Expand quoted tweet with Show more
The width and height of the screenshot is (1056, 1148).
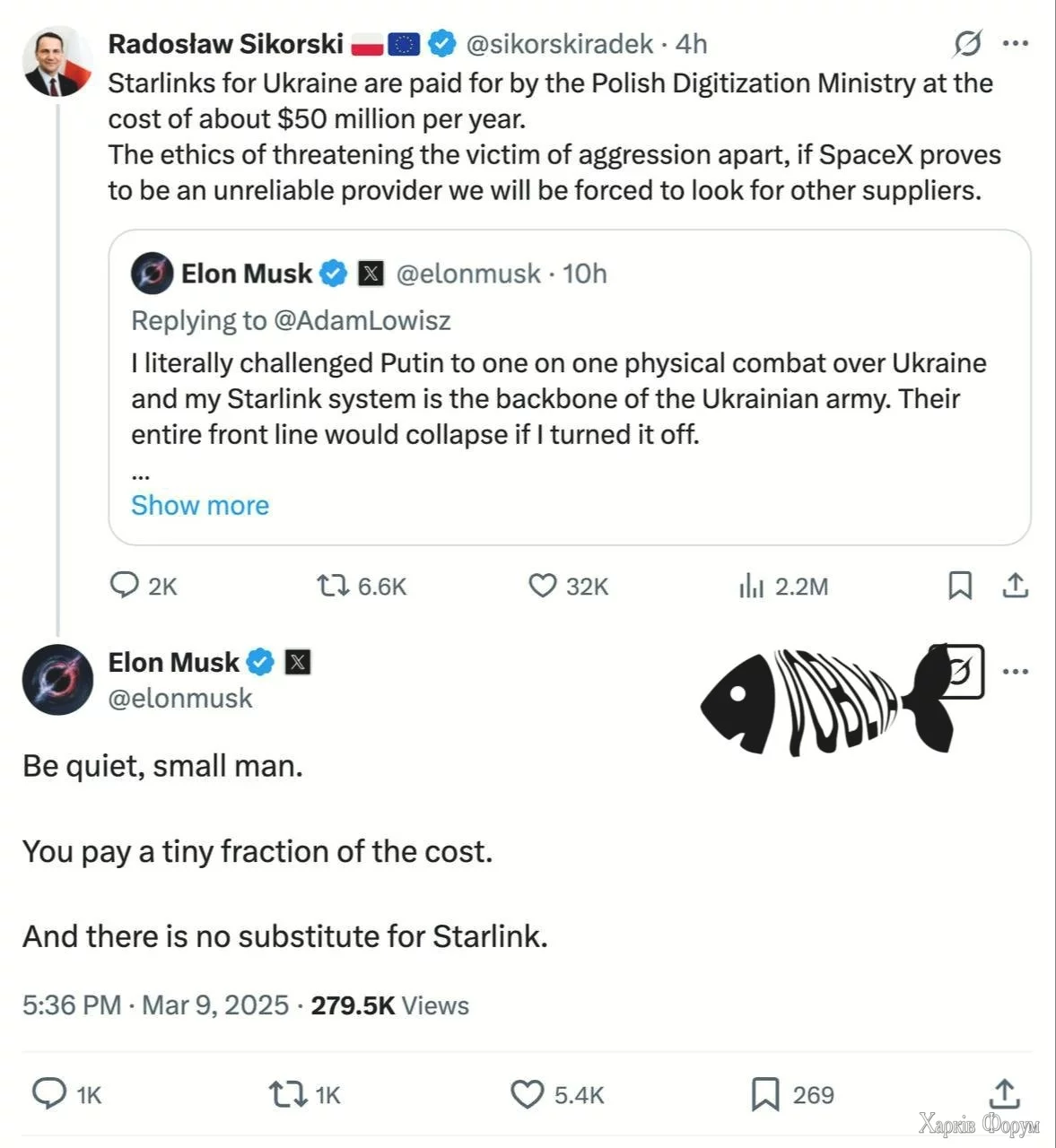click(200, 505)
